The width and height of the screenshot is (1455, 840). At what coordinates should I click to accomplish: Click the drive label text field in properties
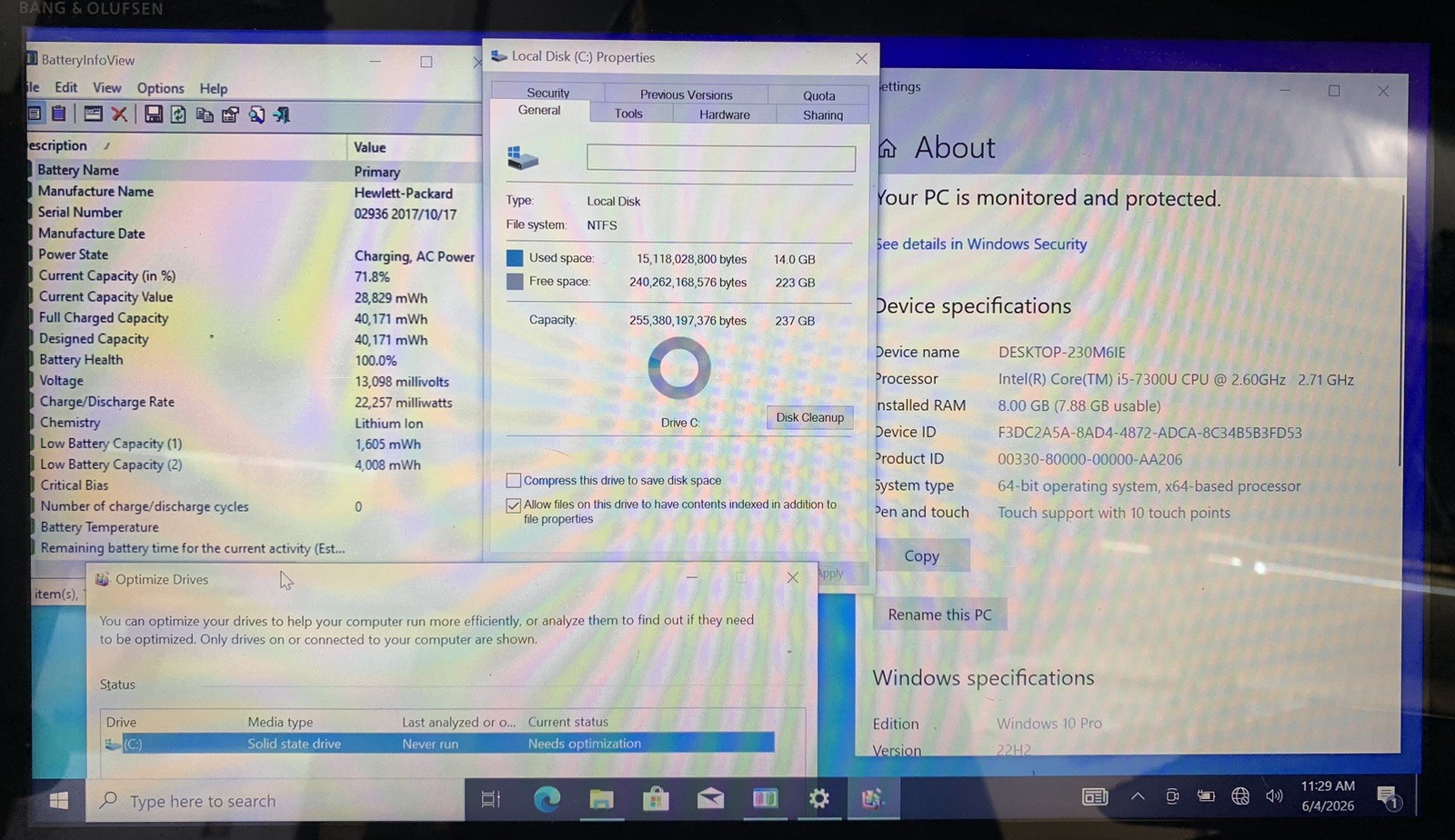click(x=721, y=158)
